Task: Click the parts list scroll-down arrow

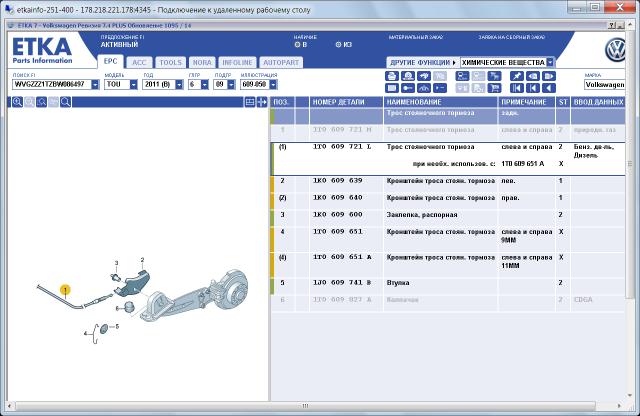Action: click(x=630, y=395)
